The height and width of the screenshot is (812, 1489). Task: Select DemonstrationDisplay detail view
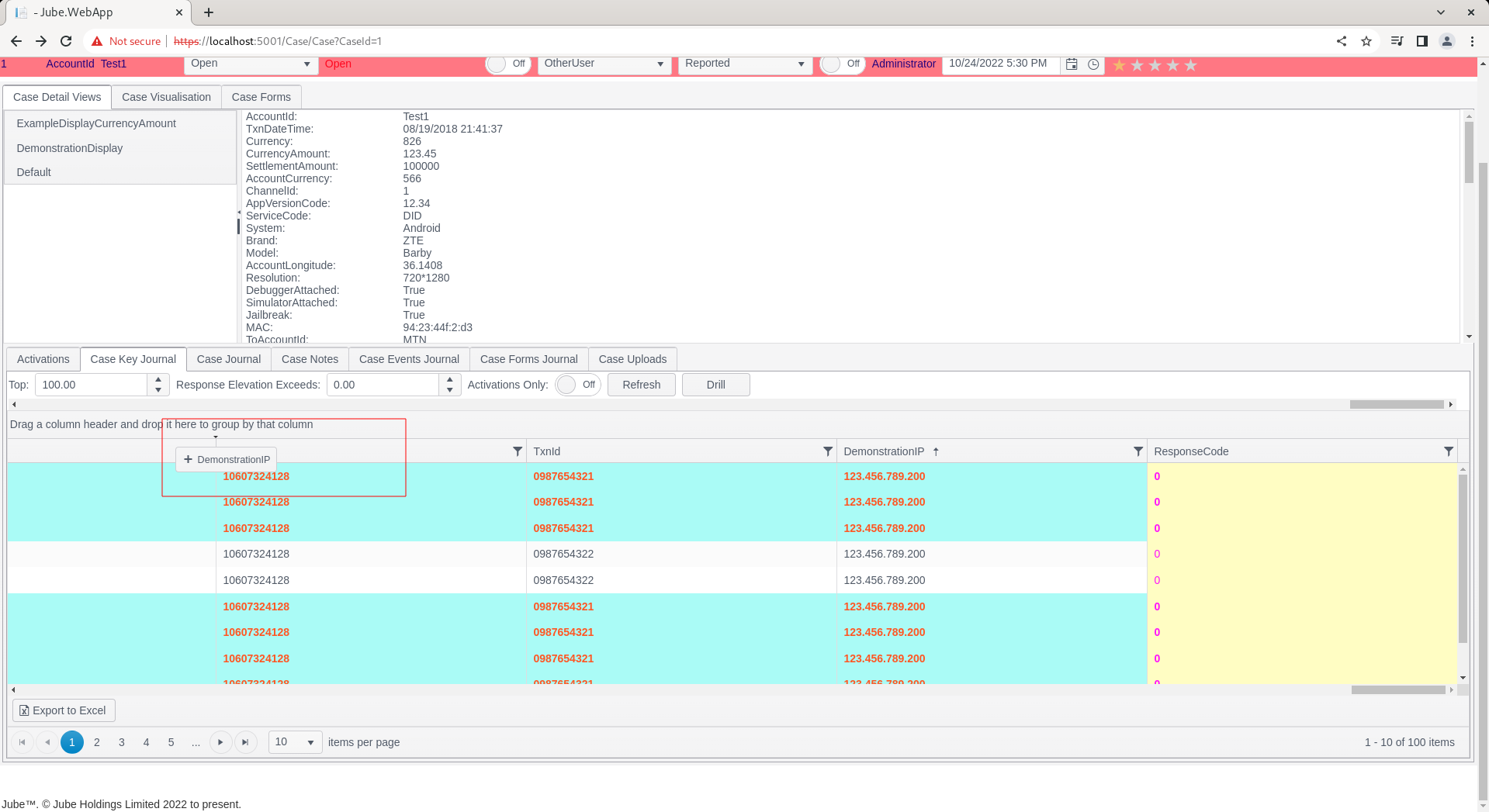point(120,148)
